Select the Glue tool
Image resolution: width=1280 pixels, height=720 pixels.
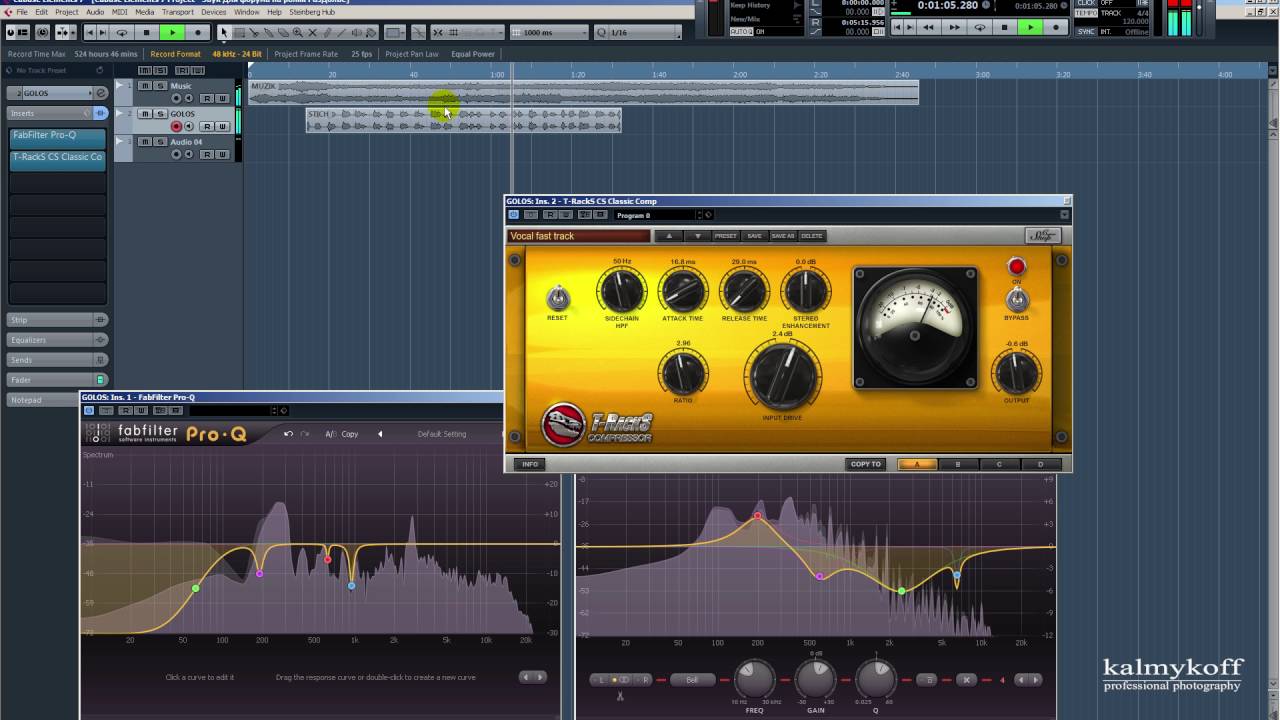[269, 33]
